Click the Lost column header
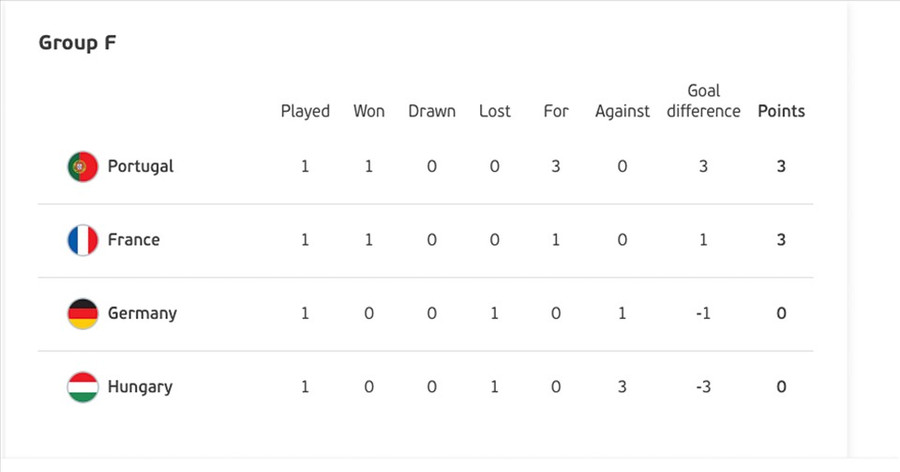The image size is (900, 472). tap(495, 111)
